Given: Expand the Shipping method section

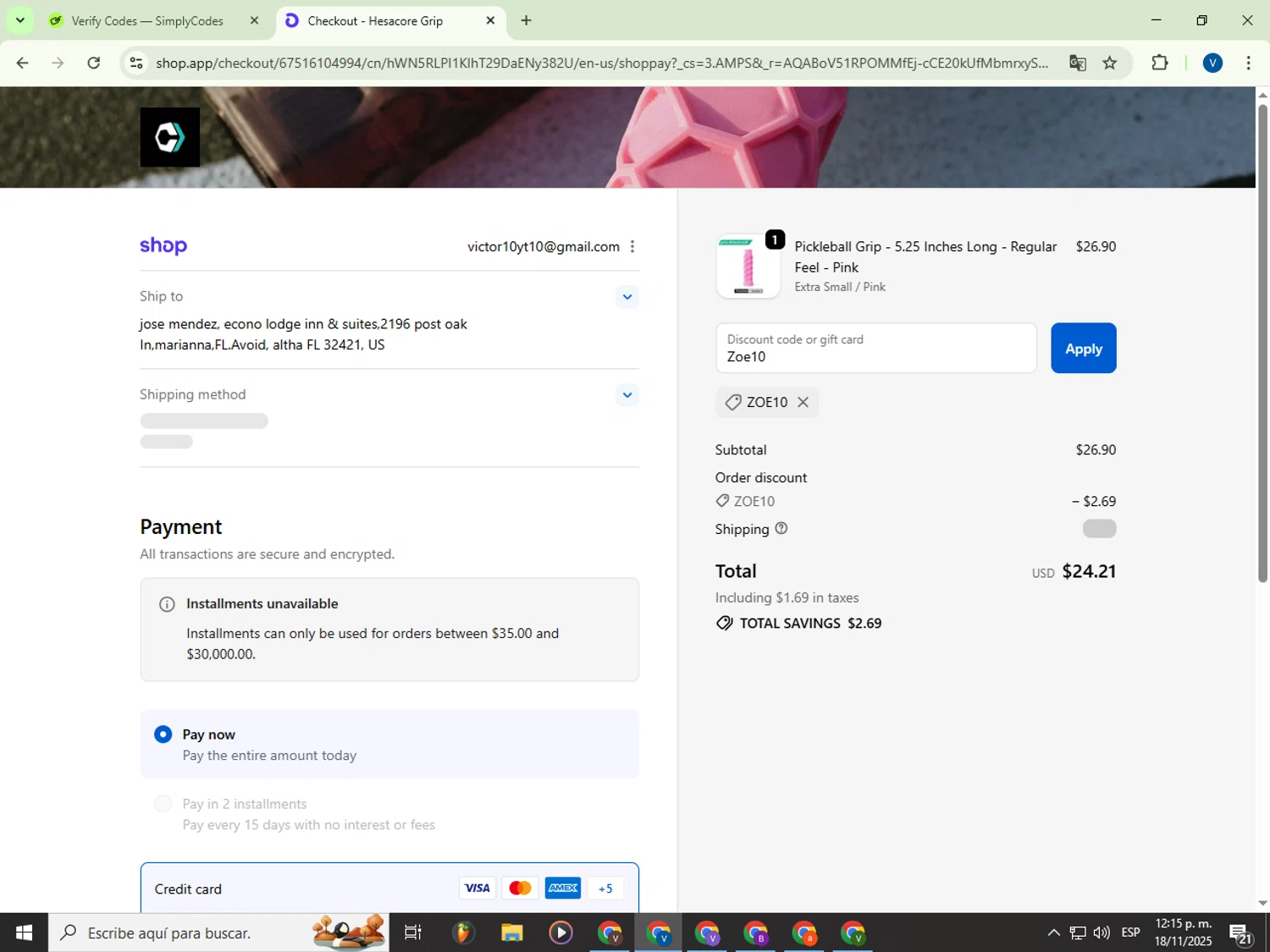Looking at the screenshot, I should tap(627, 394).
